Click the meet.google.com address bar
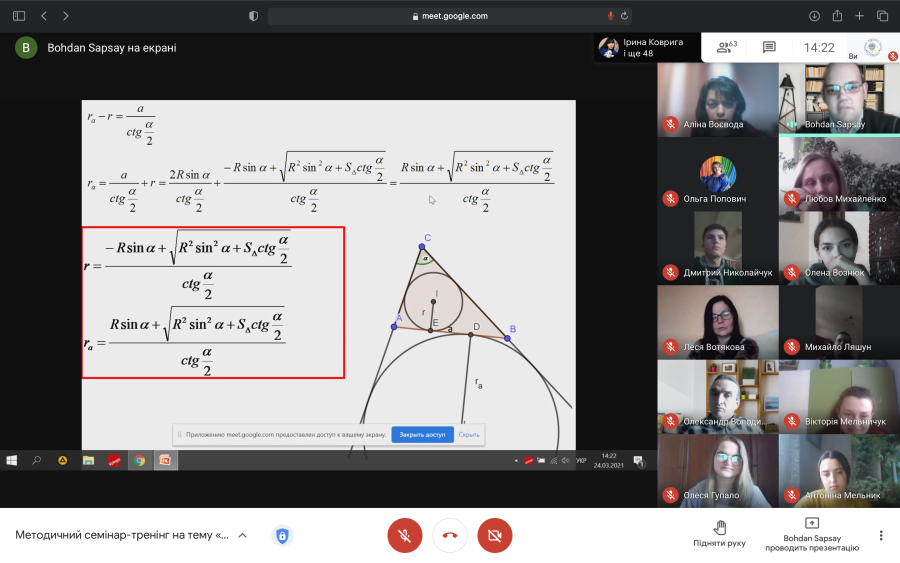The width and height of the screenshot is (900, 563). 449,16
